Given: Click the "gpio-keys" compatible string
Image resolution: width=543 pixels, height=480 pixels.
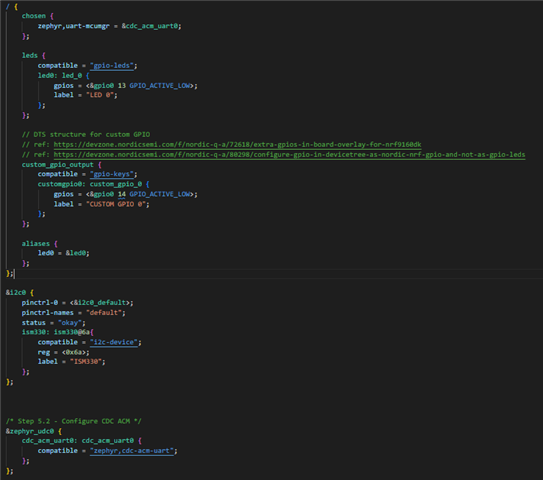Looking at the screenshot, I should point(112,174).
